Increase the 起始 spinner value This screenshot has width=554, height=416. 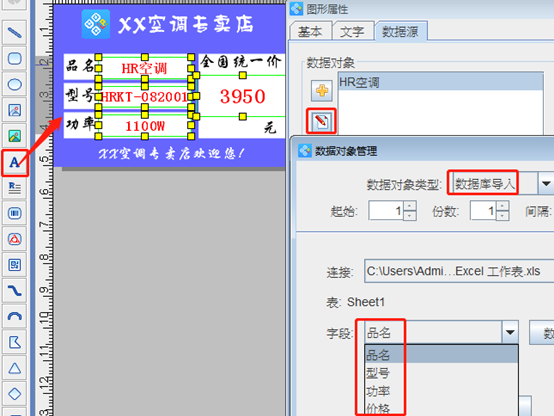pyautogui.click(x=410, y=206)
